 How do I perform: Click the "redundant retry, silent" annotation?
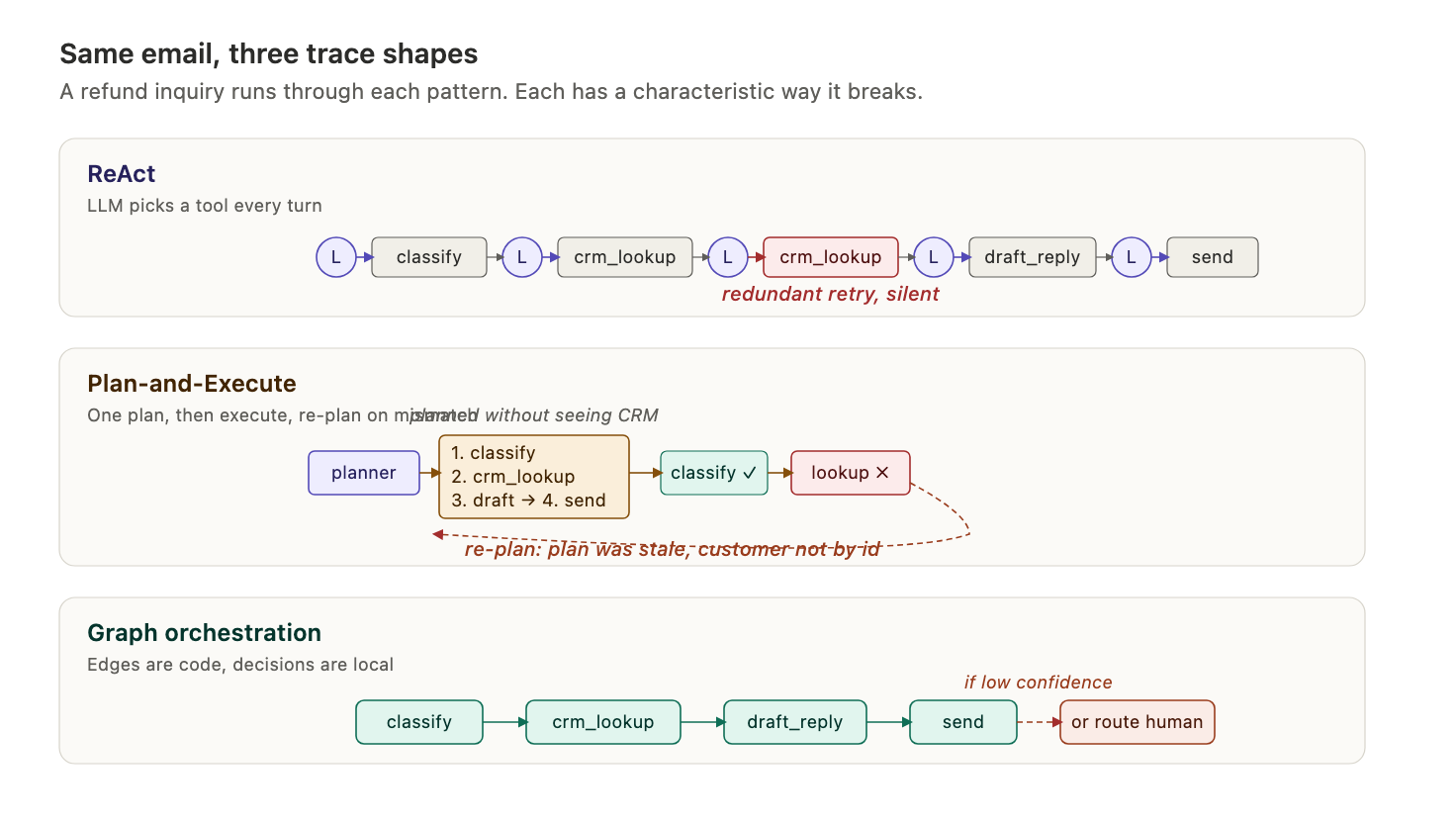pyautogui.click(x=830, y=295)
